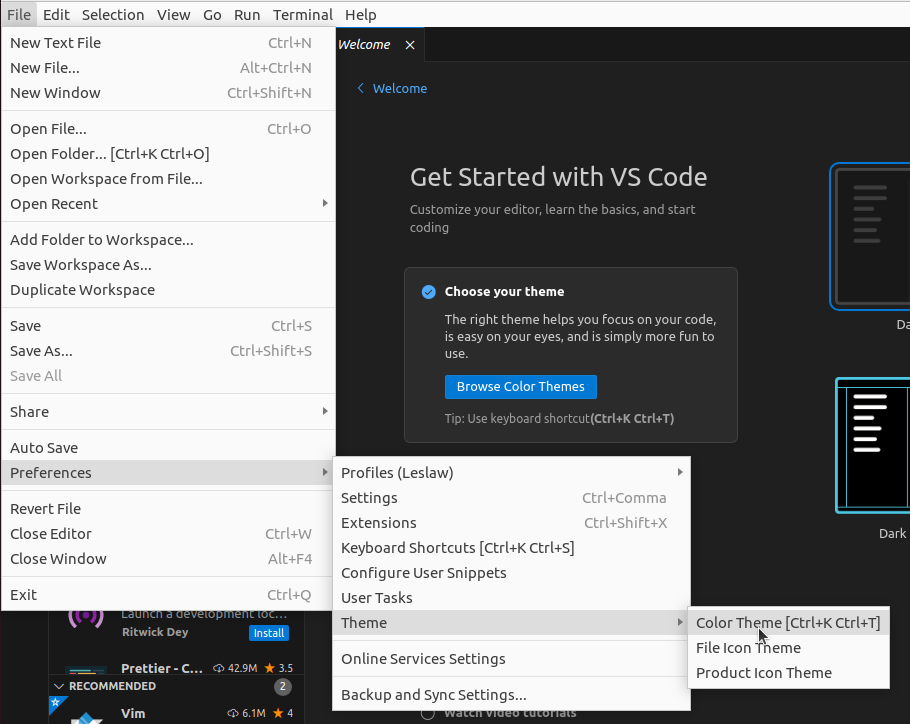Click the Prettier extension's star rating 3.5
Screen dimensions: 910x724
pyautogui.click(x=279, y=668)
